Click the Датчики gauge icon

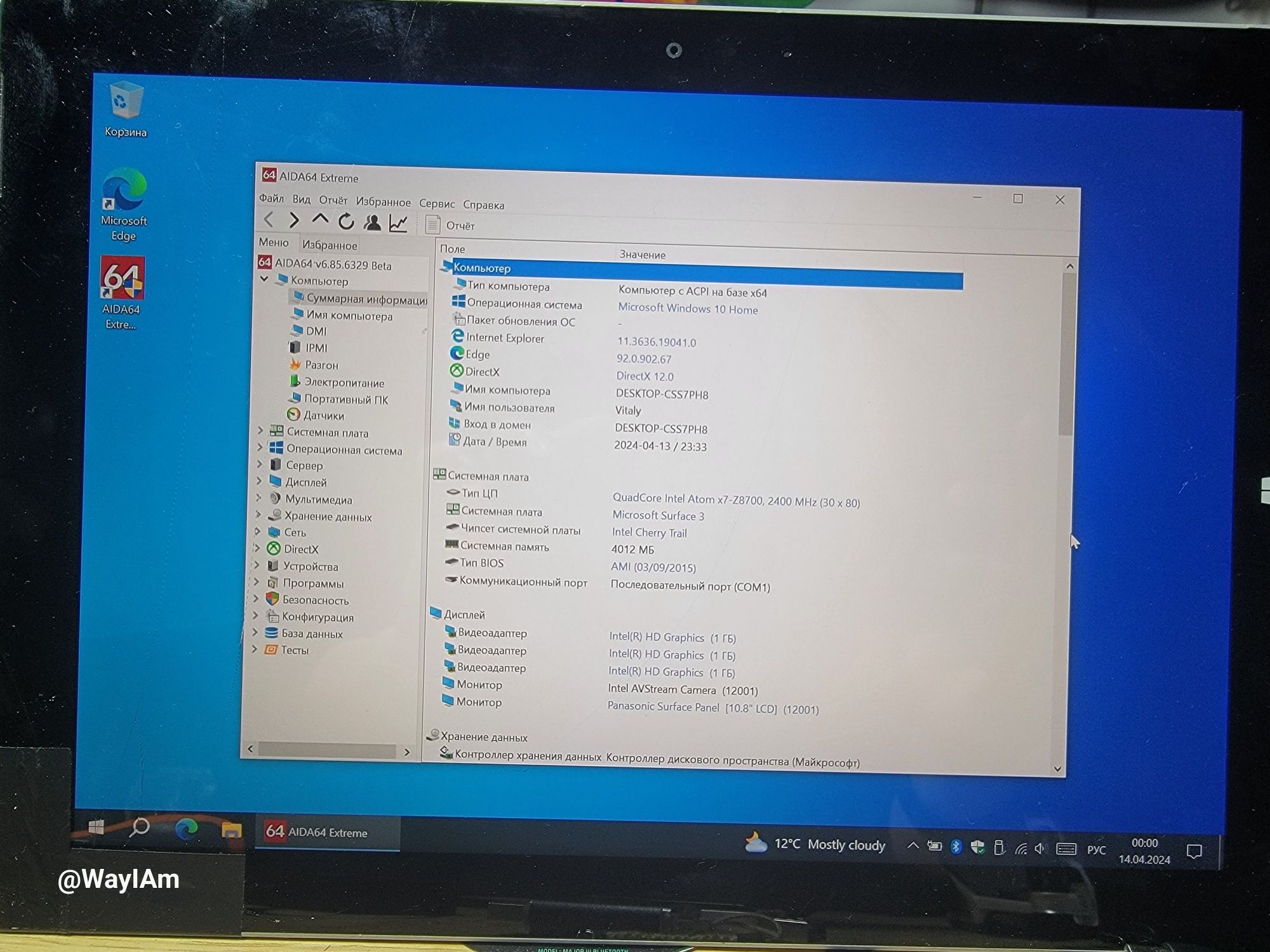(x=293, y=414)
